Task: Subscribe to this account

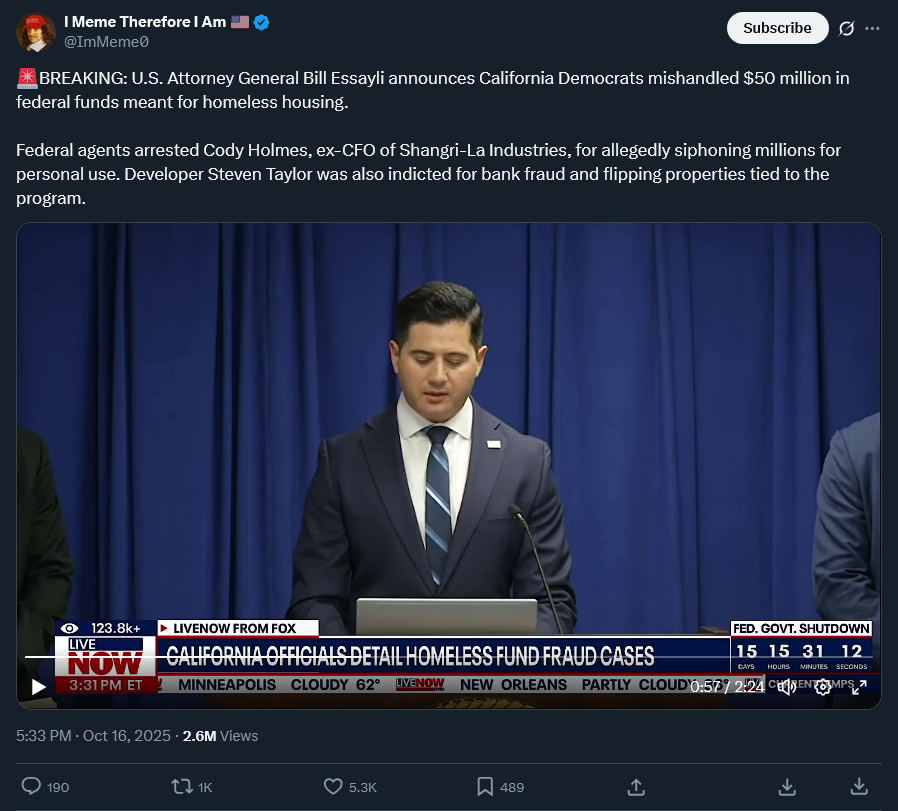Action: tap(777, 28)
